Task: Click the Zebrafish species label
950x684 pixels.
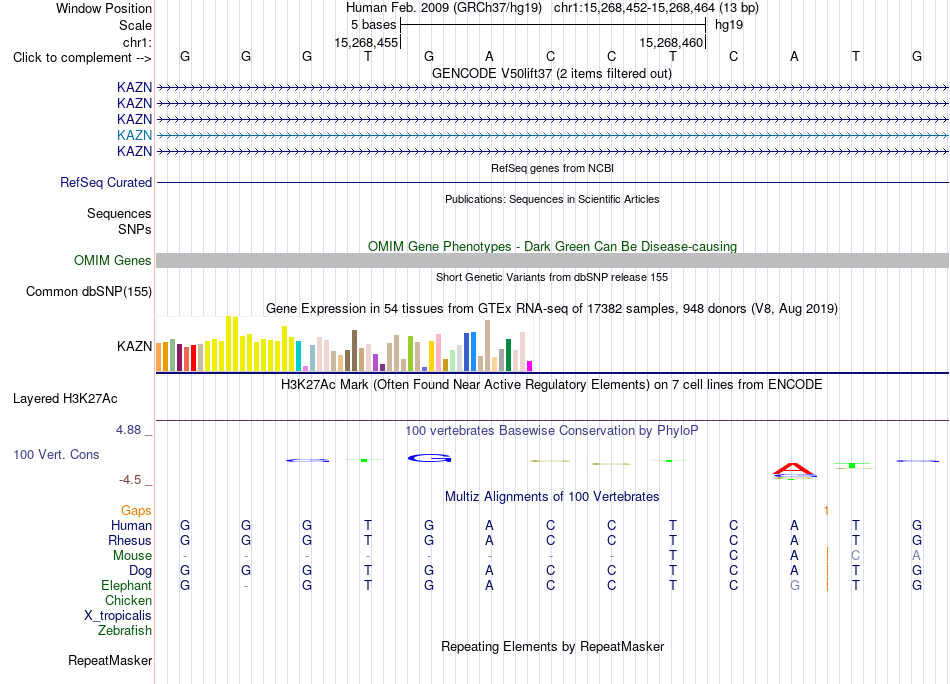Action: pos(125,631)
